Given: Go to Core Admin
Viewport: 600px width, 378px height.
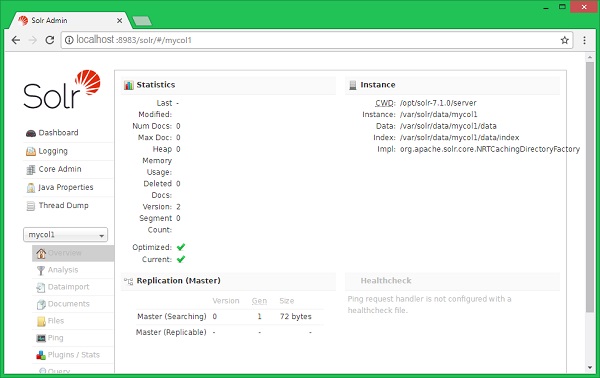Looking at the screenshot, I should click(60, 169).
